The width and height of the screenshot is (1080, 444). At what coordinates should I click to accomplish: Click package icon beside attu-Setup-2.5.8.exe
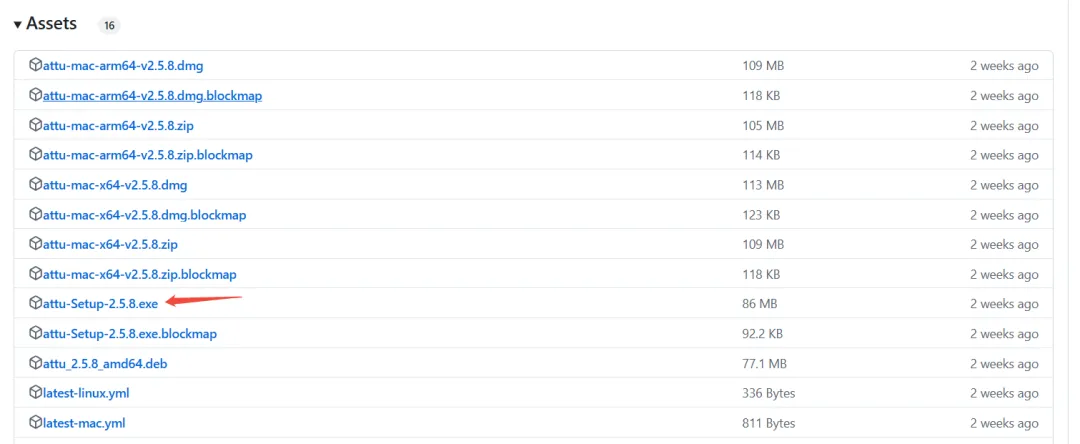[36, 304]
